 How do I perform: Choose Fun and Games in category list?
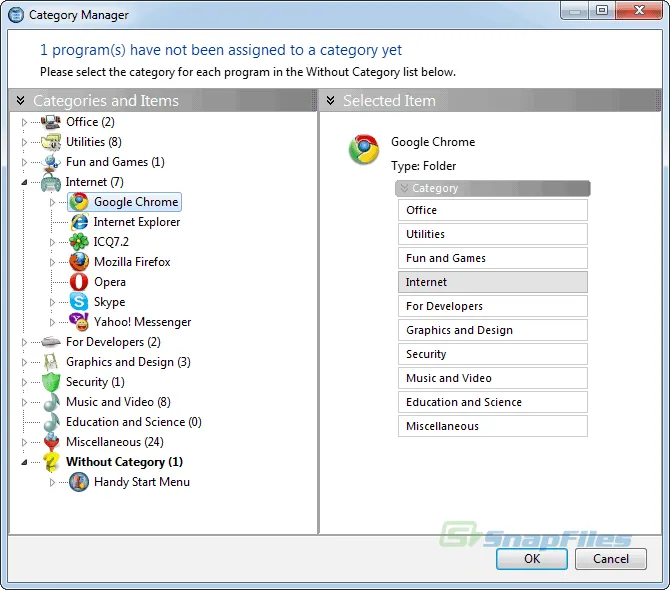pos(493,258)
